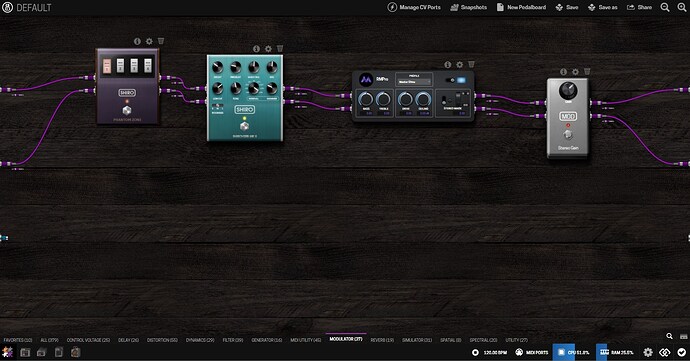
Task: Delete the Stereo Gain pedal via its trash icon
Action: pyautogui.click(x=587, y=71)
